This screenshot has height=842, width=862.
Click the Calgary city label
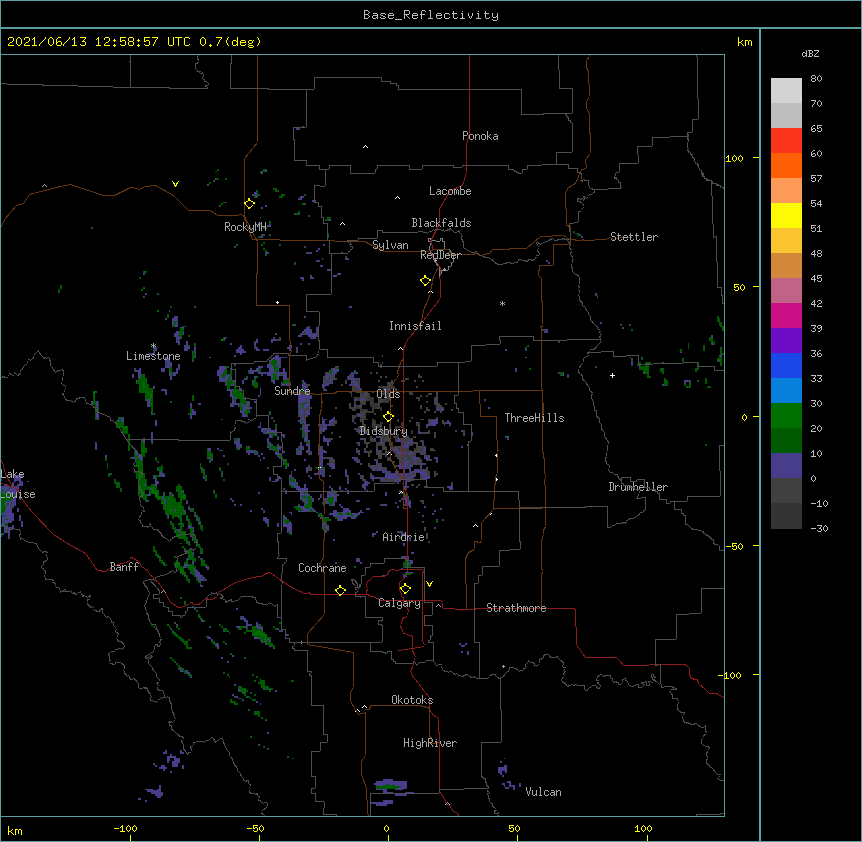click(x=399, y=603)
